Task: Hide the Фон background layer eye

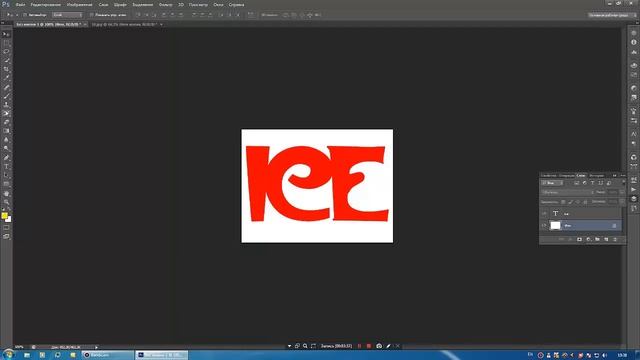Action: click(x=544, y=225)
